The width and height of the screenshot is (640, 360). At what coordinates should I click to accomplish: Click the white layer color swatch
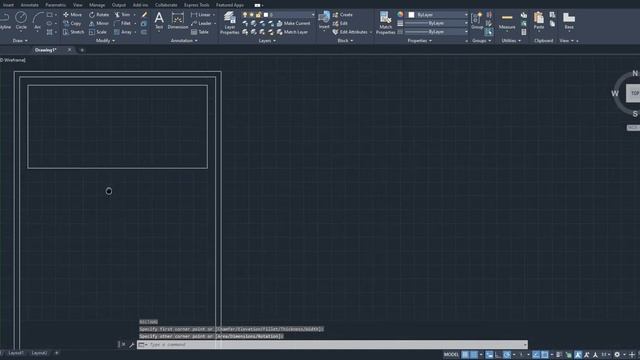coord(266,15)
